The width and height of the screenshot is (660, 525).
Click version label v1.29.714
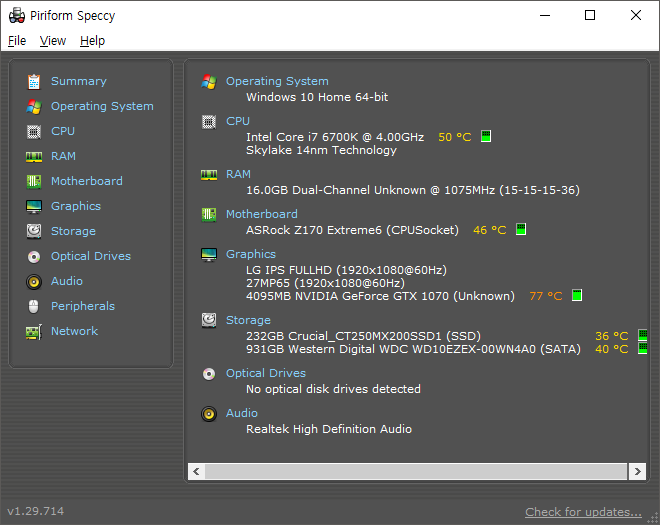(36, 511)
